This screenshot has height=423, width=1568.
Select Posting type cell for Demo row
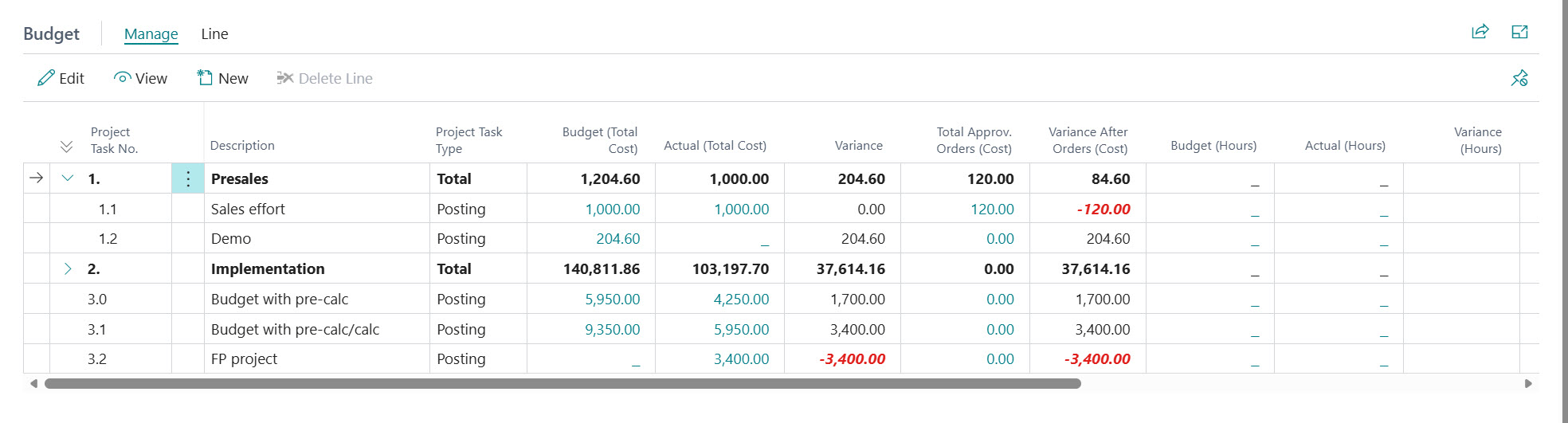click(478, 238)
